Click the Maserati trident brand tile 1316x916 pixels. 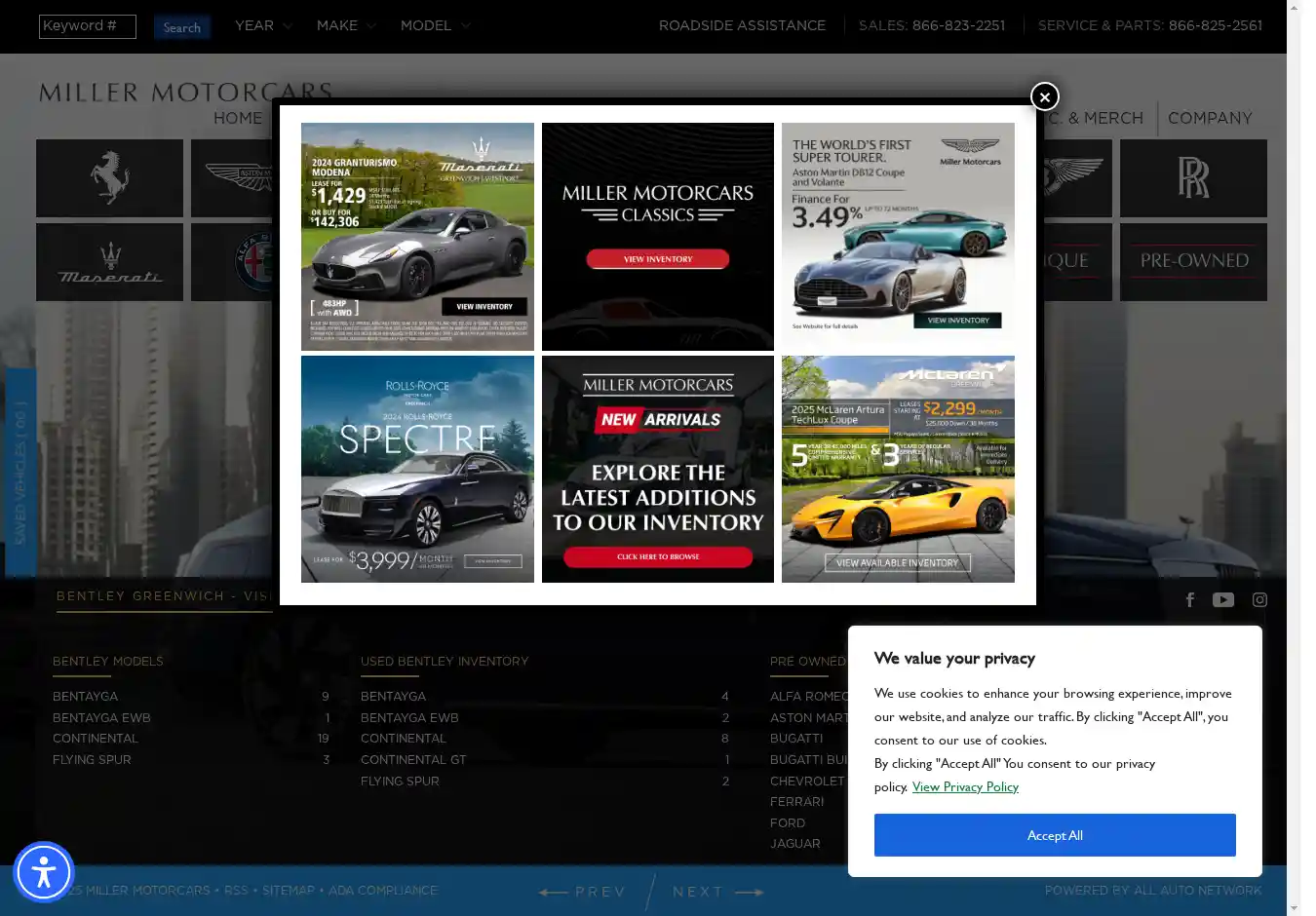pyautogui.click(x=109, y=263)
